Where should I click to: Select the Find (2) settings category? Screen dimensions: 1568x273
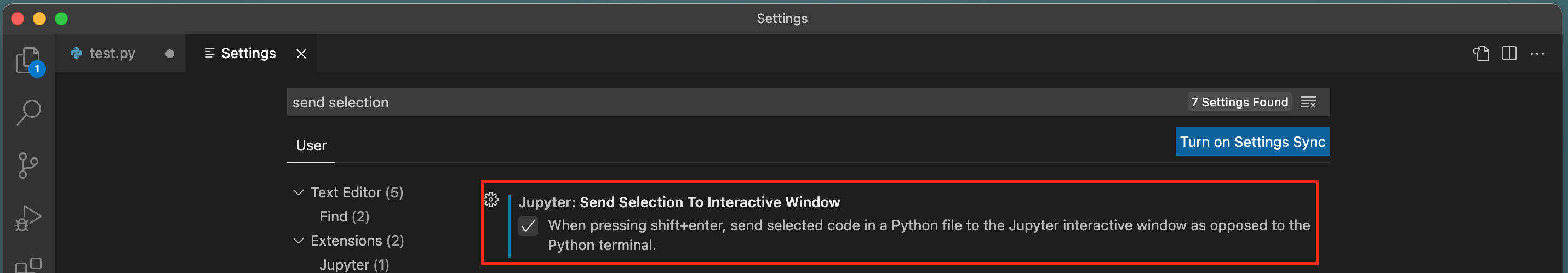[x=344, y=217]
